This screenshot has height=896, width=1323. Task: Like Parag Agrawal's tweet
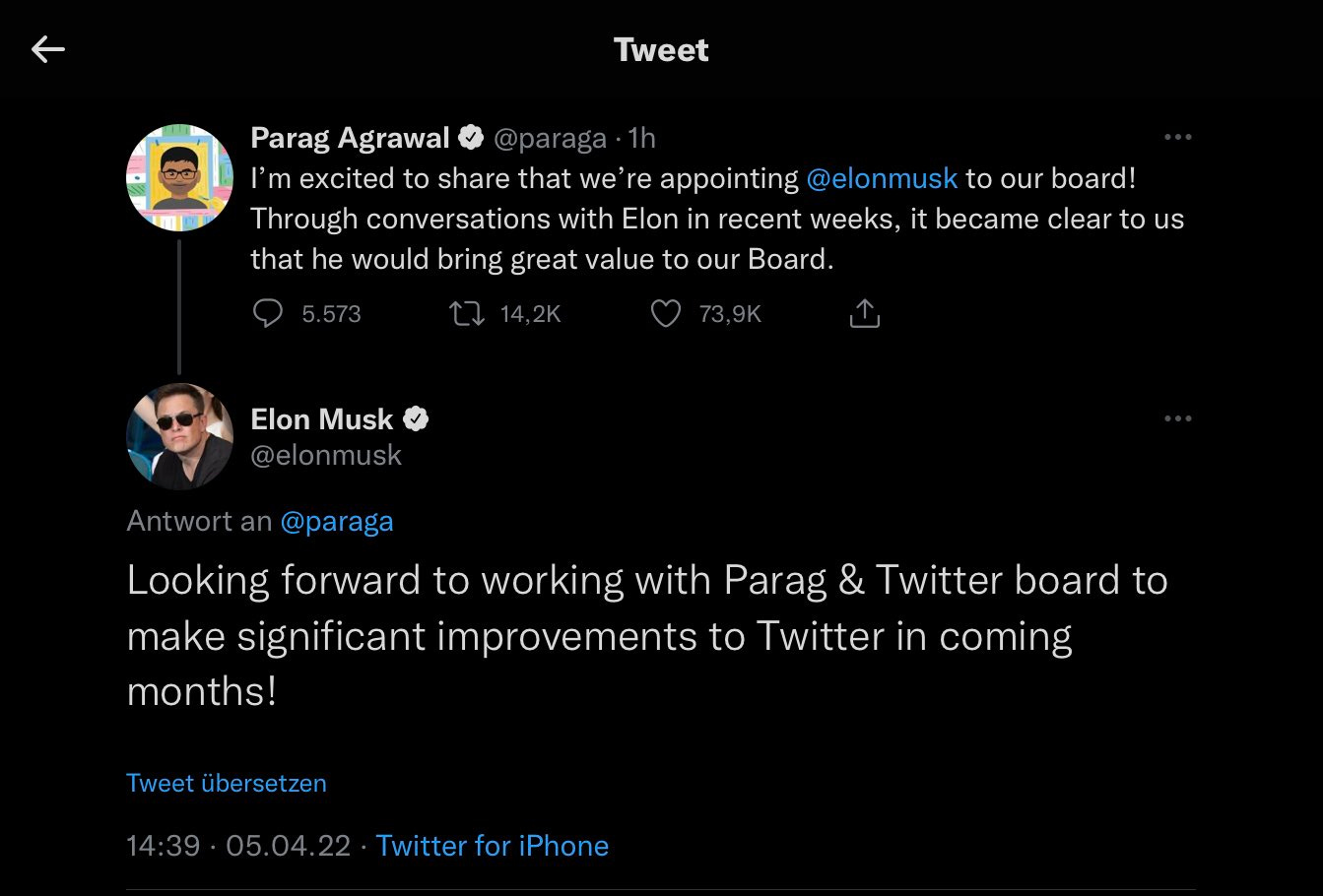point(666,314)
